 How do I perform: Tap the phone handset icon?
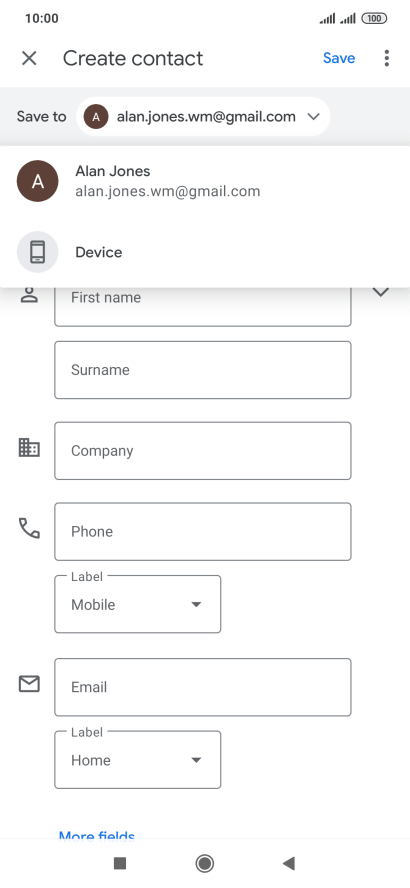[29, 528]
